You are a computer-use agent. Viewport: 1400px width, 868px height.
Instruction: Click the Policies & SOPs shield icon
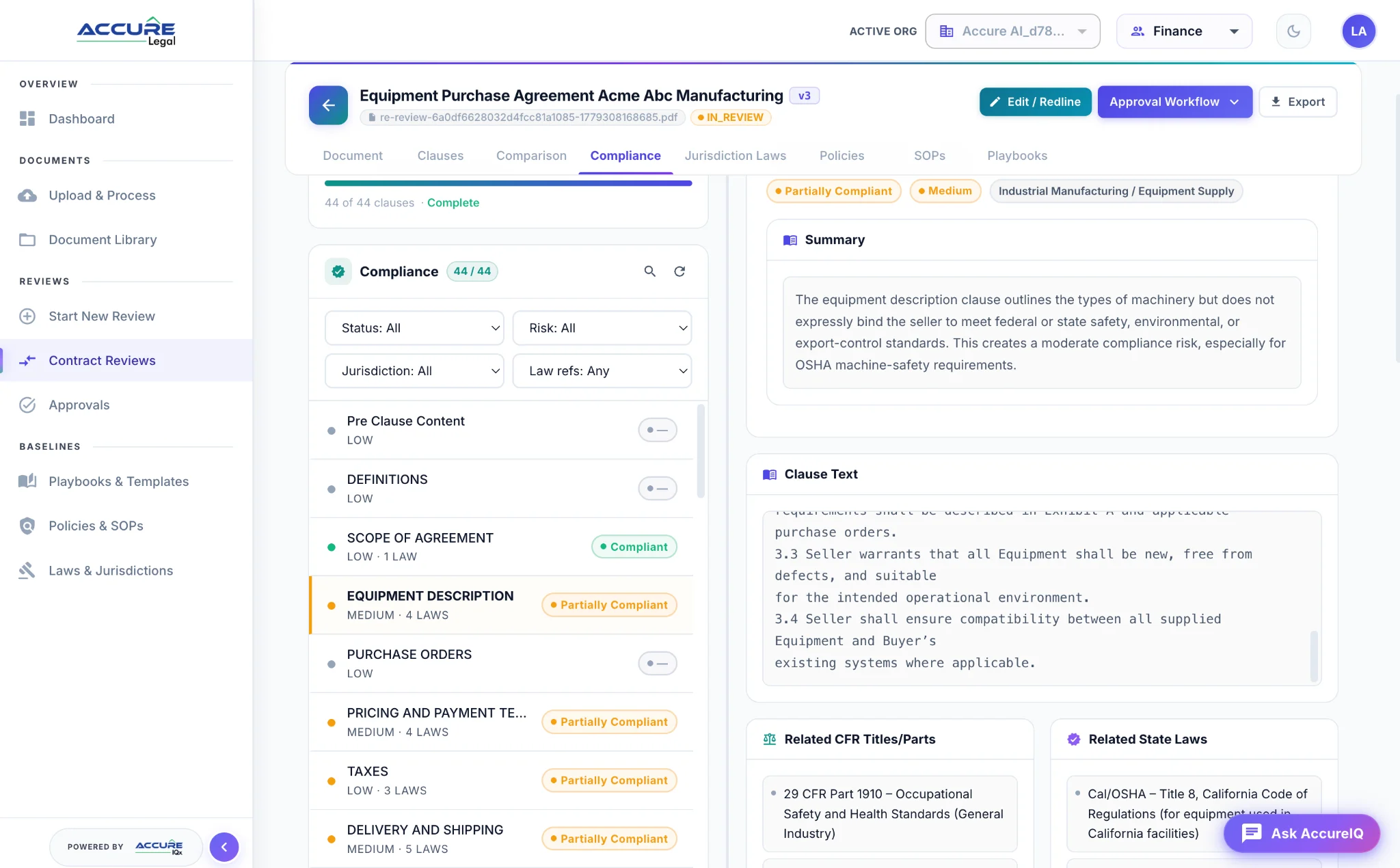tap(27, 526)
